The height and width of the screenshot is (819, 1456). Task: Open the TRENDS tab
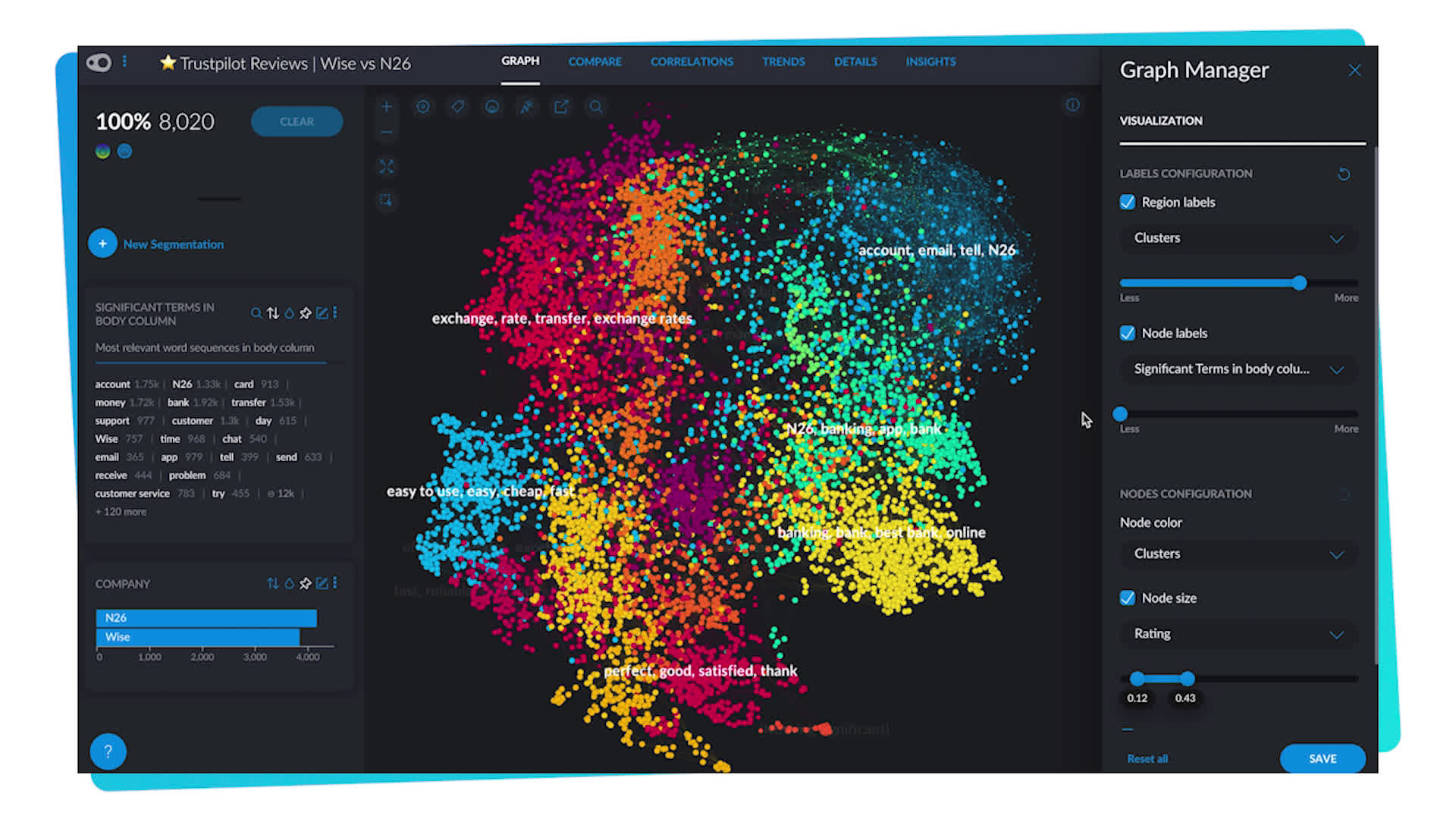point(783,62)
